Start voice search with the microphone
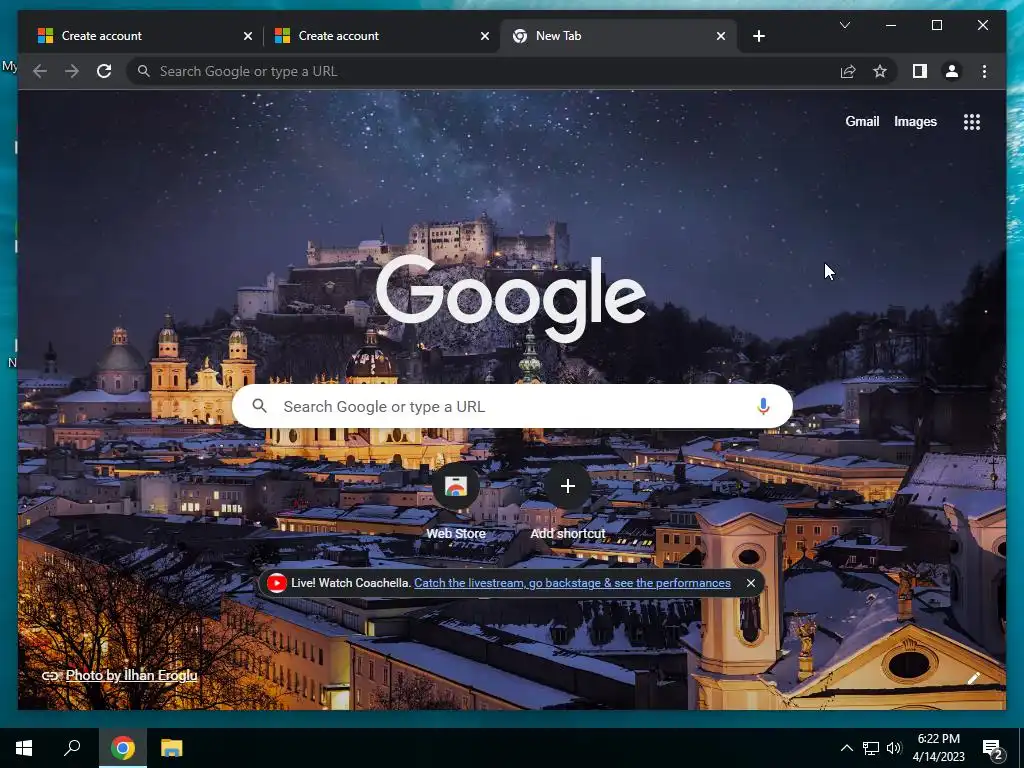The width and height of the screenshot is (1024, 768). pos(763,406)
